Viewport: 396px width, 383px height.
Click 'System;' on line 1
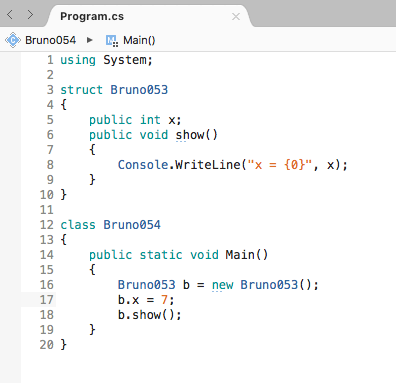point(128,60)
